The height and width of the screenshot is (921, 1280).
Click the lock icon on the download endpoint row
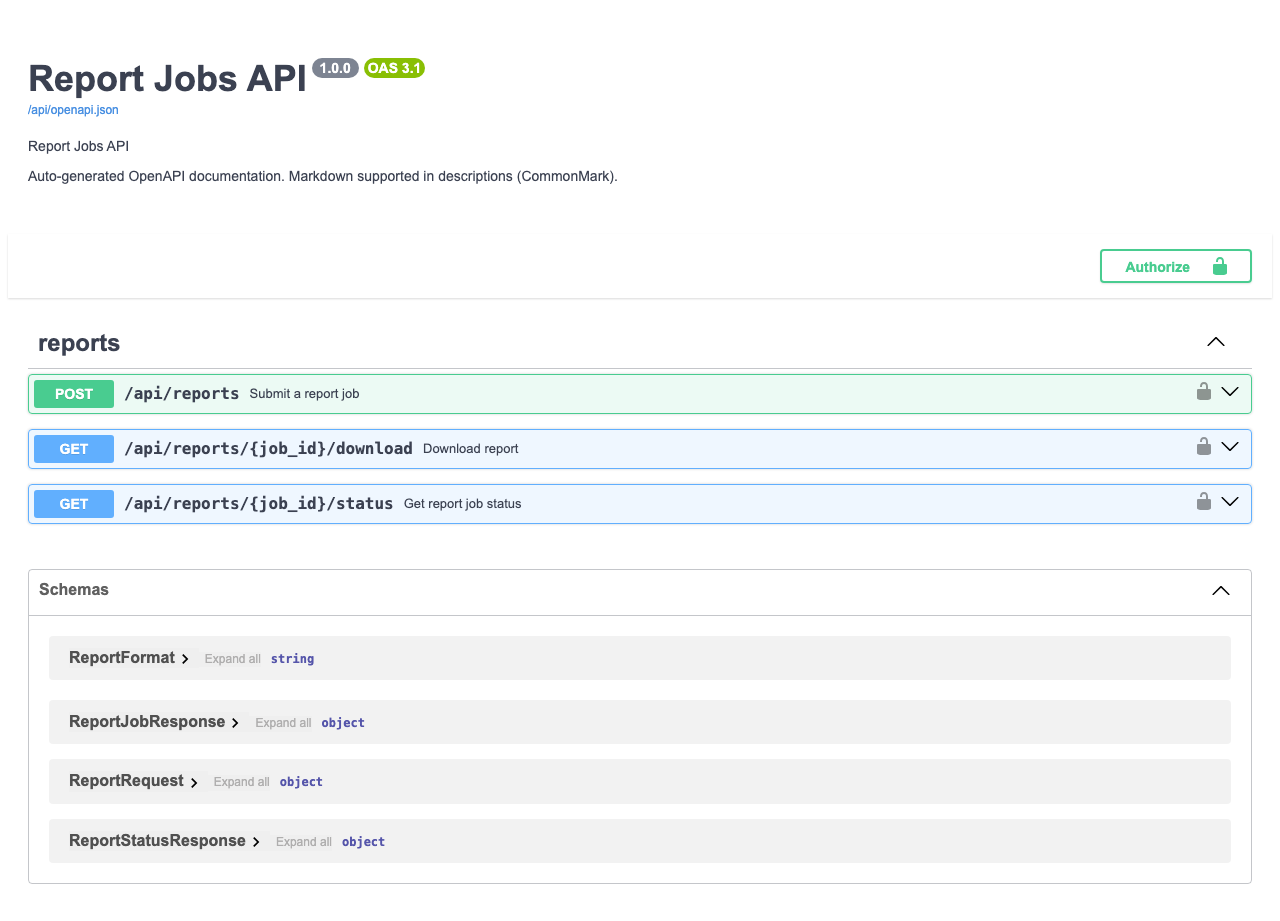[x=1204, y=447]
